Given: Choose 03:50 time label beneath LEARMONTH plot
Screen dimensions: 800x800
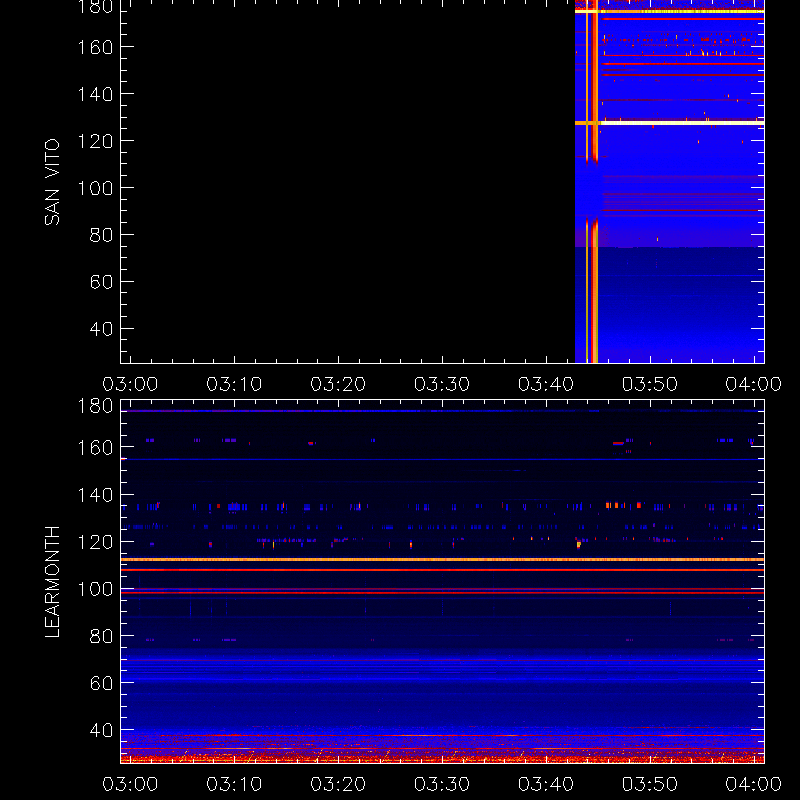Looking at the screenshot, I should coord(649,784).
